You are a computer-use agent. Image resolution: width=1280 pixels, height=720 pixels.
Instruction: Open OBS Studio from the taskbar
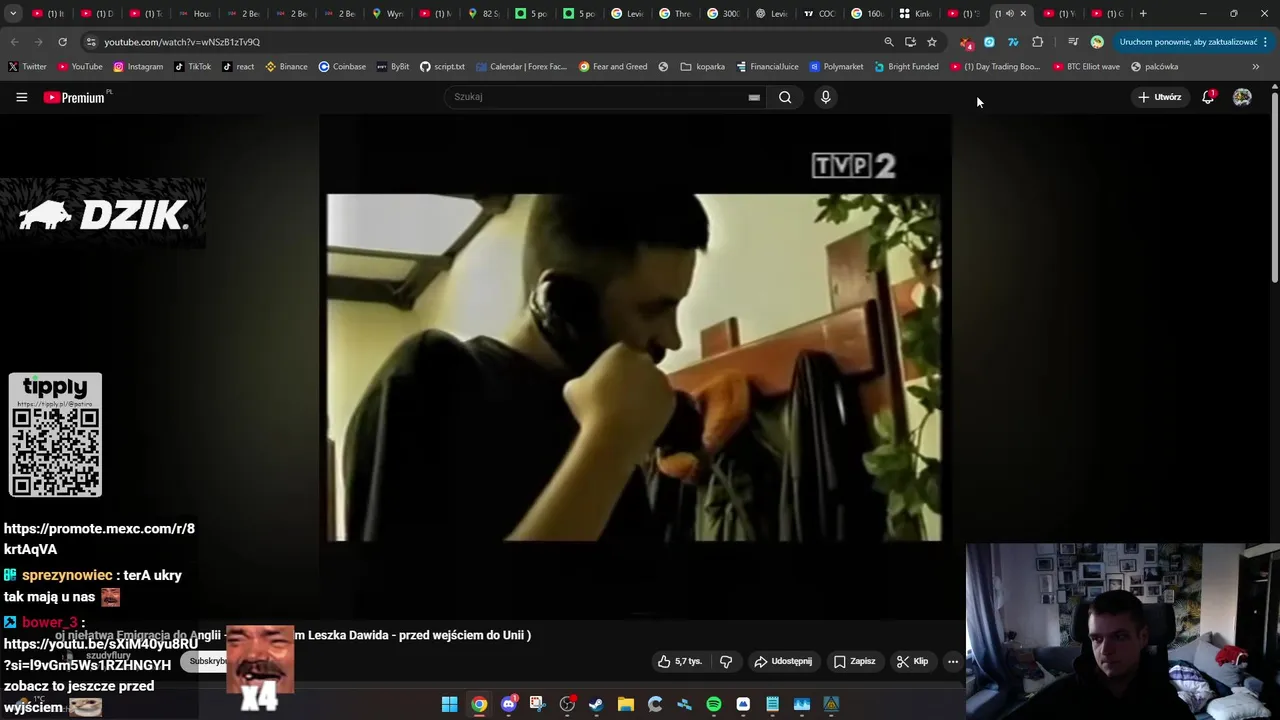[x=567, y=704]
